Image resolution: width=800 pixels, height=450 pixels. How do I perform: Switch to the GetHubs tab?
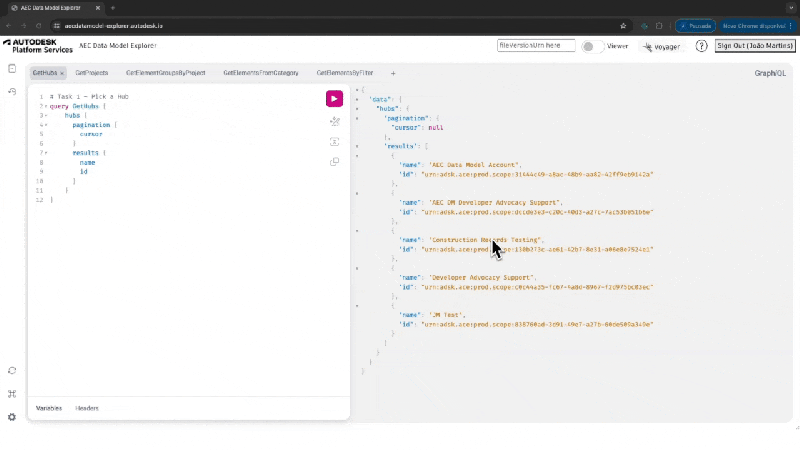[45, 73]
